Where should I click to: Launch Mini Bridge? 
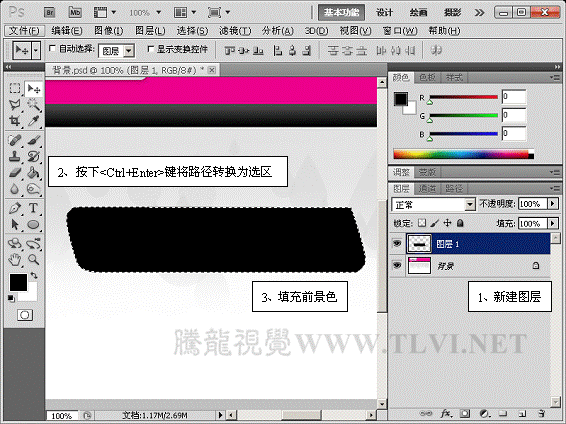(75, 13)
